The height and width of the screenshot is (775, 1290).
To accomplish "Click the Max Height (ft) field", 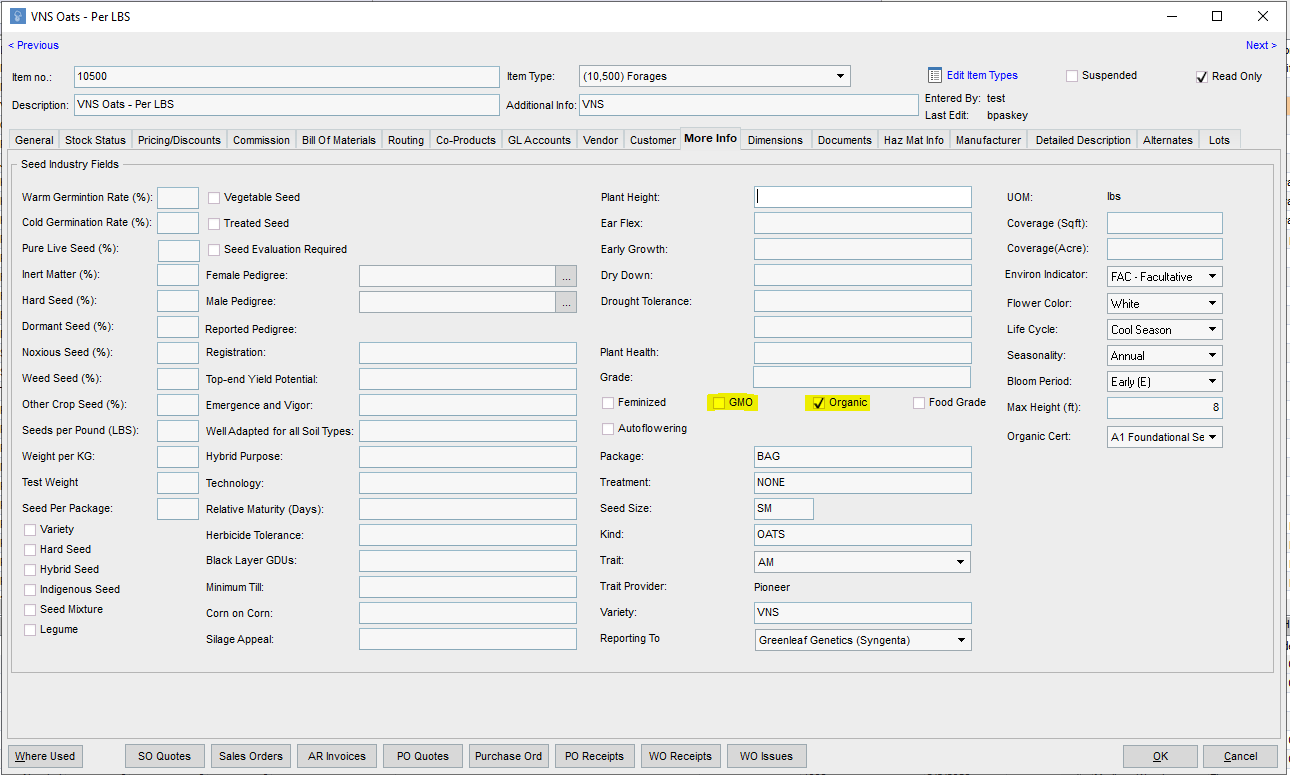I will 1165,407.
